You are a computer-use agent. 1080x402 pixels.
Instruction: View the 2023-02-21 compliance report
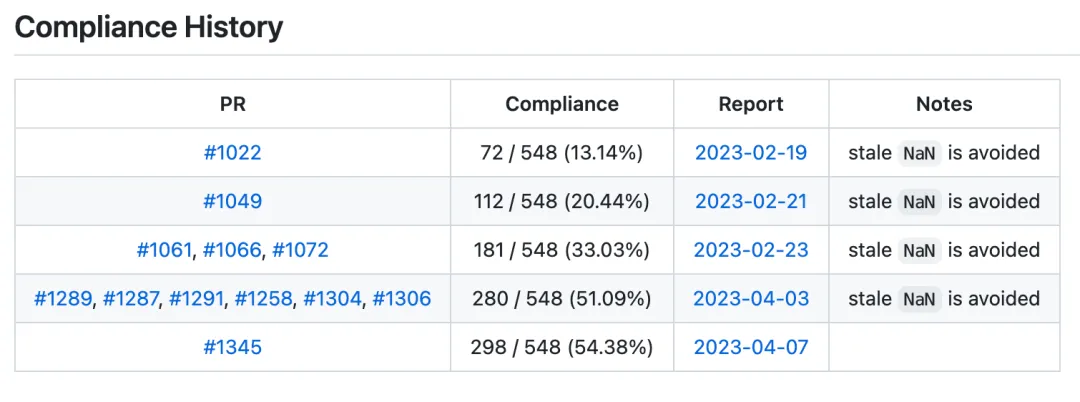tap(751, 202)
